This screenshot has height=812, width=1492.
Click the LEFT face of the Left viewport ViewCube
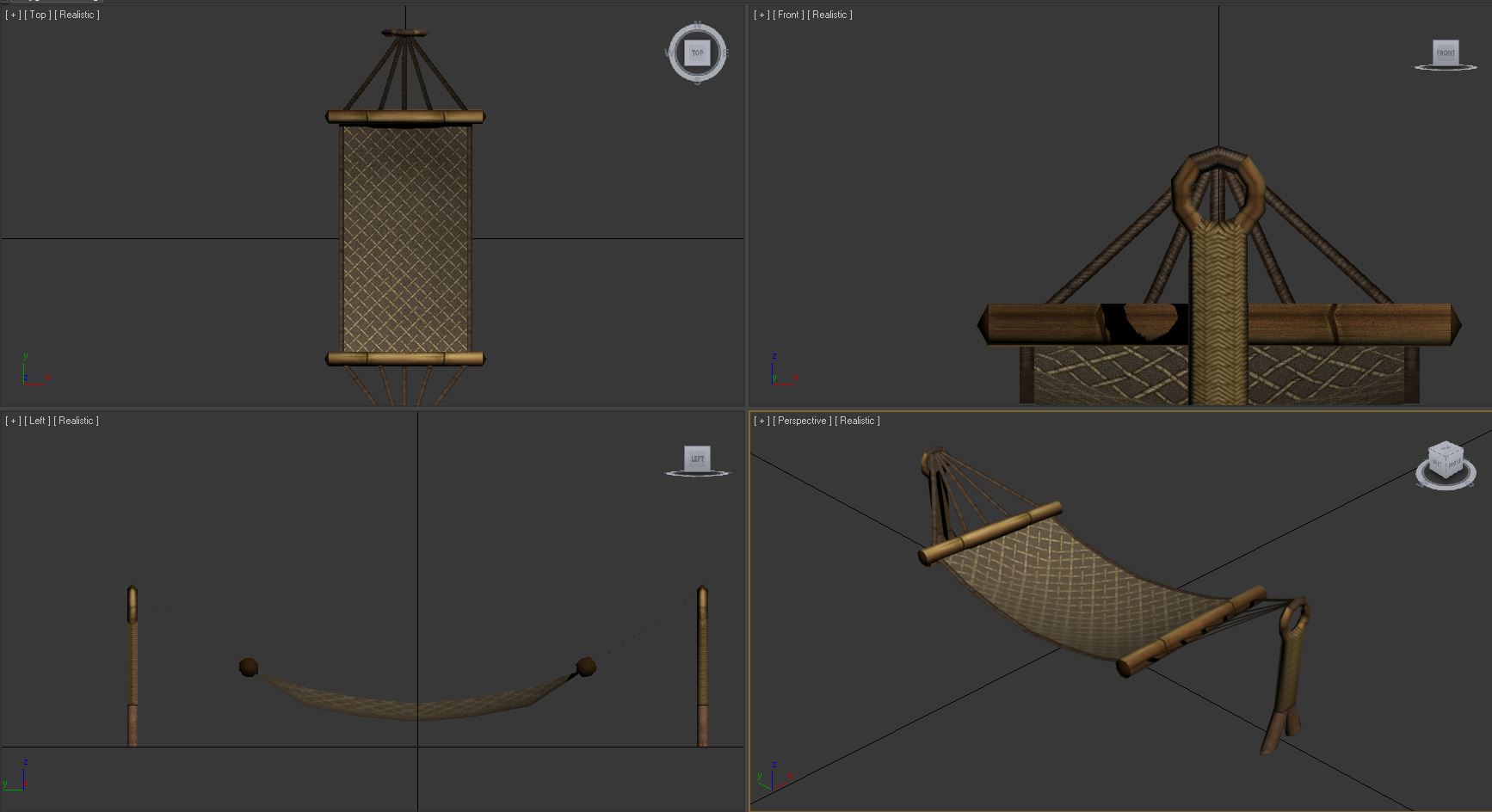698,458
